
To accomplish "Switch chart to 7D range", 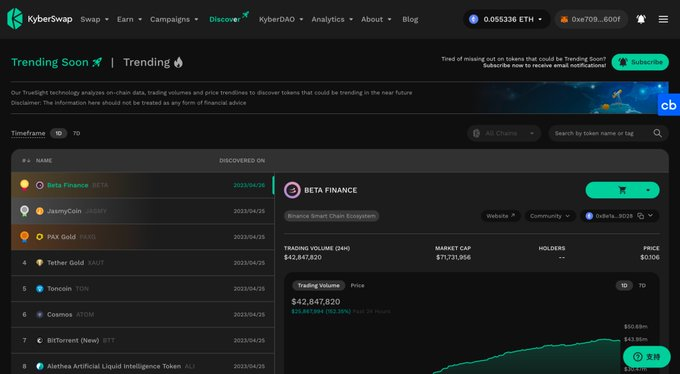I will (642, 285).
